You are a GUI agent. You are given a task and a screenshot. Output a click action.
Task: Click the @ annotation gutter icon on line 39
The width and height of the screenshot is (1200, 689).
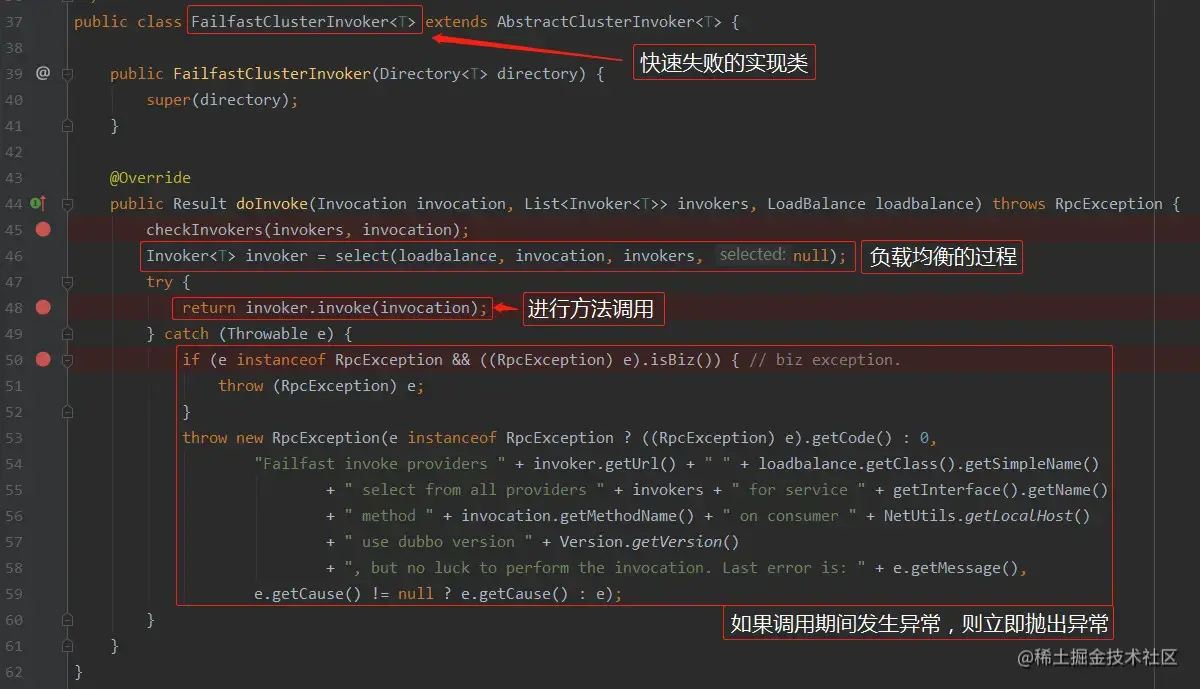point(44,73)
